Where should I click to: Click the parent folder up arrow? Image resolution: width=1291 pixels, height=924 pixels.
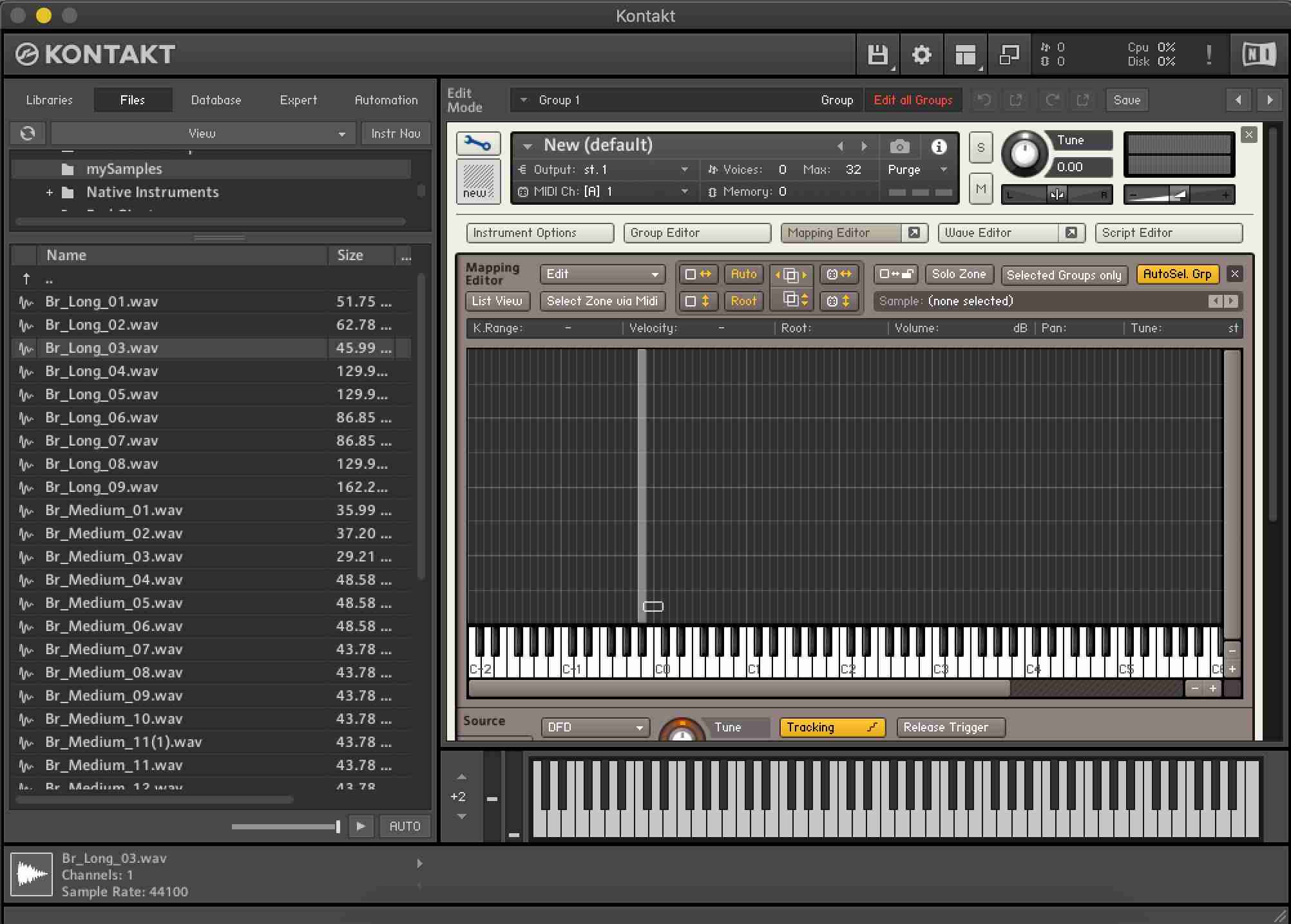[x=26, y=279]
